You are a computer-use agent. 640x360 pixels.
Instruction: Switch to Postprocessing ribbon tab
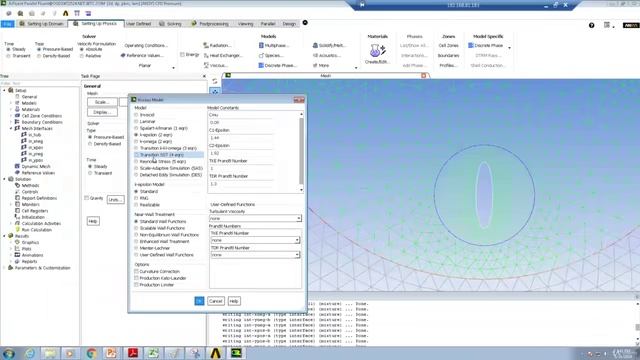(x=210, y=24)
